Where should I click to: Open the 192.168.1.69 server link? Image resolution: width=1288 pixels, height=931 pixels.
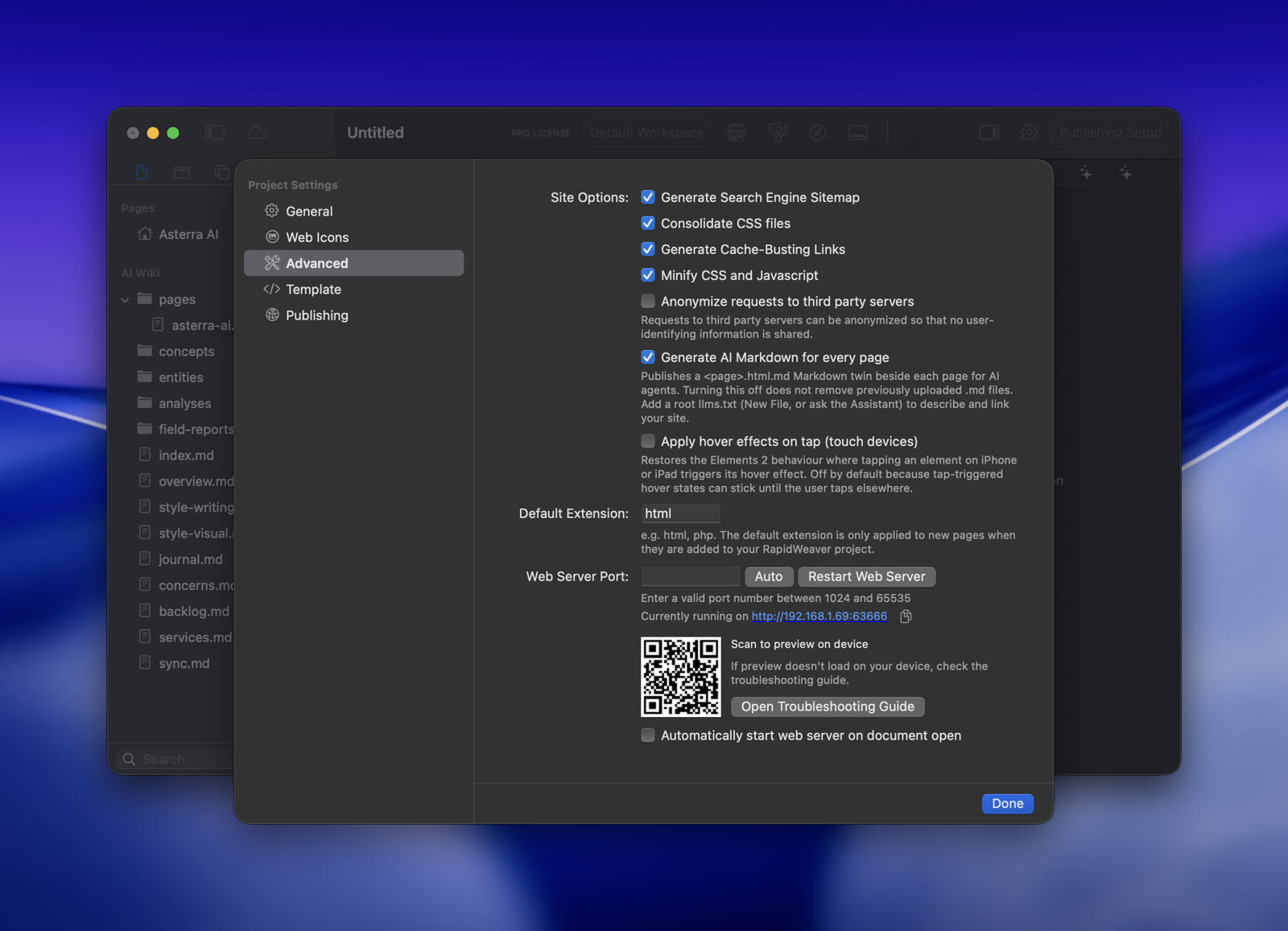pyautogui.click(x=819, y=616)
